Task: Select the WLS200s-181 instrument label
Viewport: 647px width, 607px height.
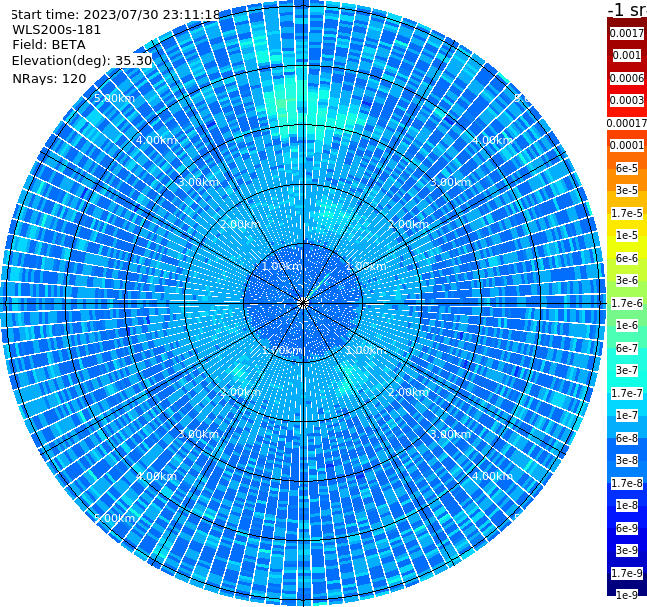Action: pyautogui.click(x=57, y=30)
